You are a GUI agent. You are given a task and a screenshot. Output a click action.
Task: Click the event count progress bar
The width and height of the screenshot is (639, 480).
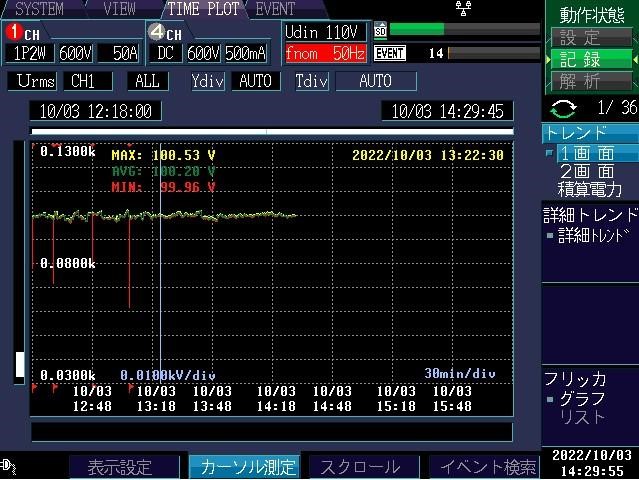click(494, 53)
